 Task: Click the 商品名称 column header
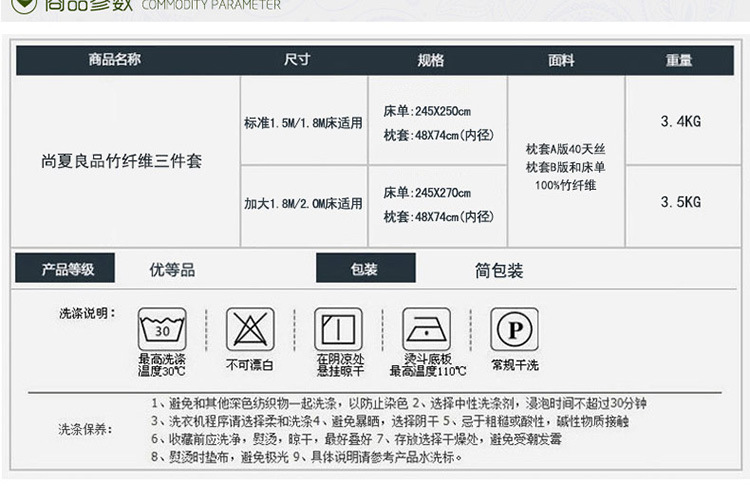115,60
